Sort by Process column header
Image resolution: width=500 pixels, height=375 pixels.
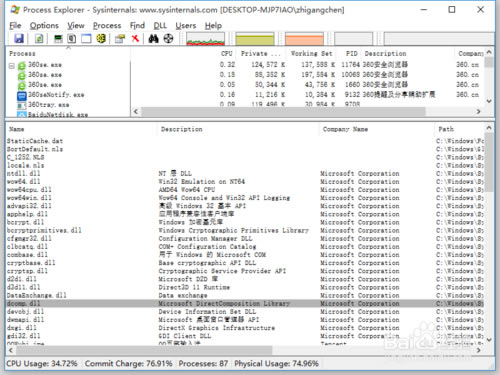click(68, 54)
